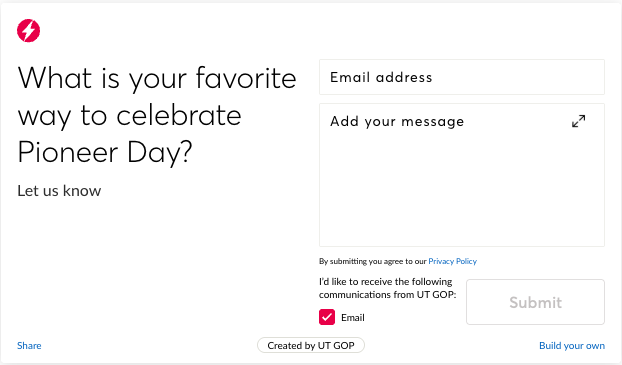Open the Share link
The width and height of the screenshot is (622, 365).
click(29, 346)
